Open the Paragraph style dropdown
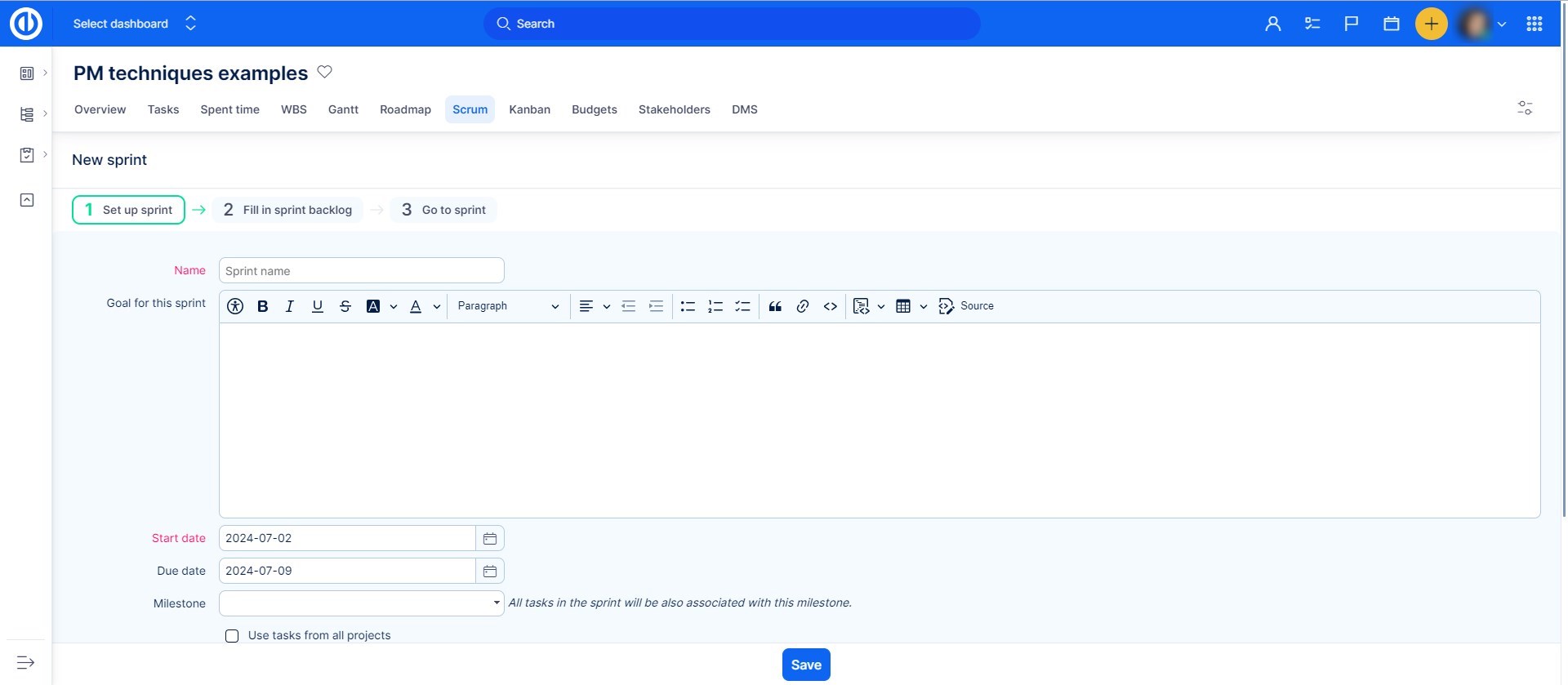 tap(507, 306)
